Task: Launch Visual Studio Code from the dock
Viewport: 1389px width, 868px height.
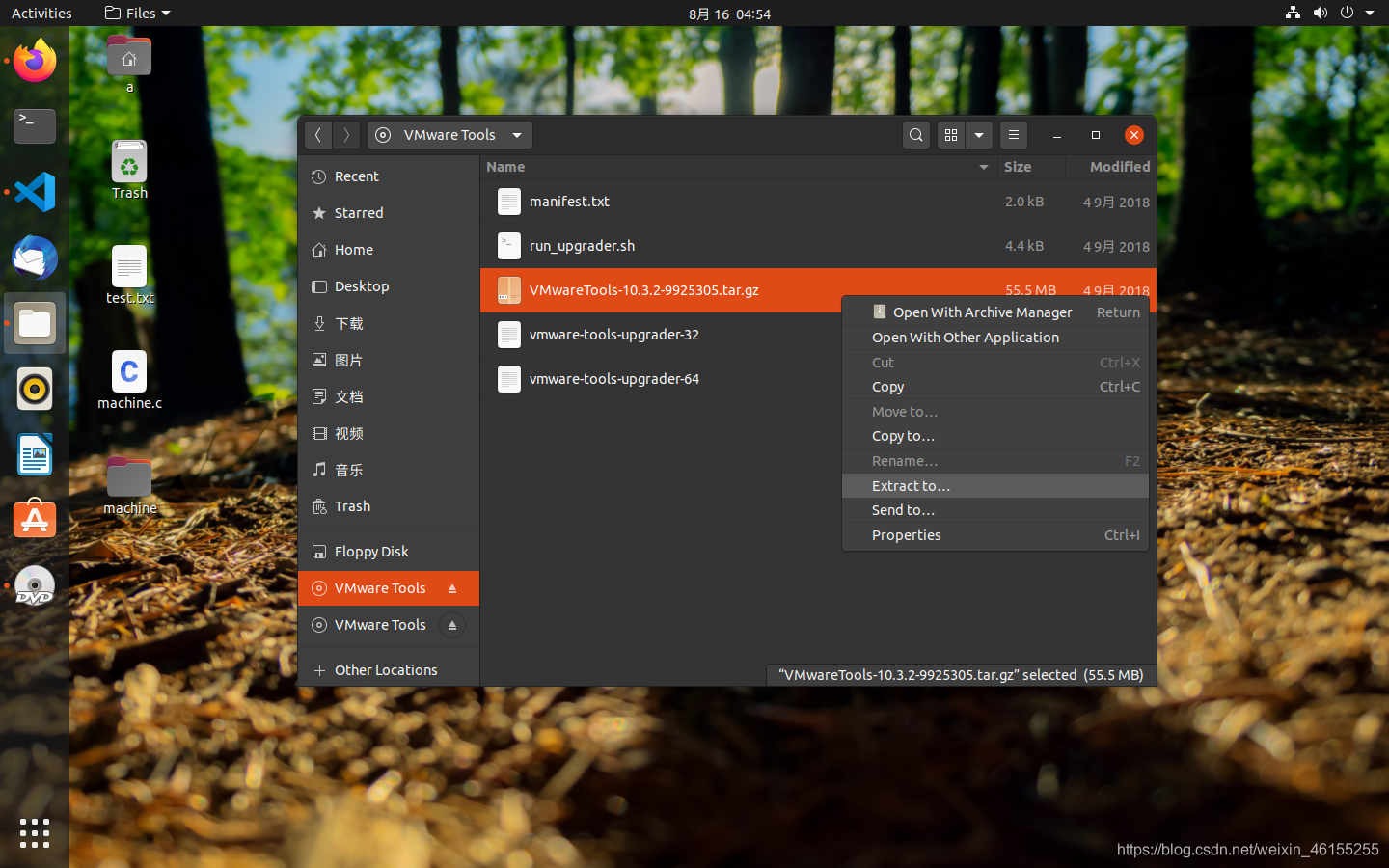Action: coord(35,192)
